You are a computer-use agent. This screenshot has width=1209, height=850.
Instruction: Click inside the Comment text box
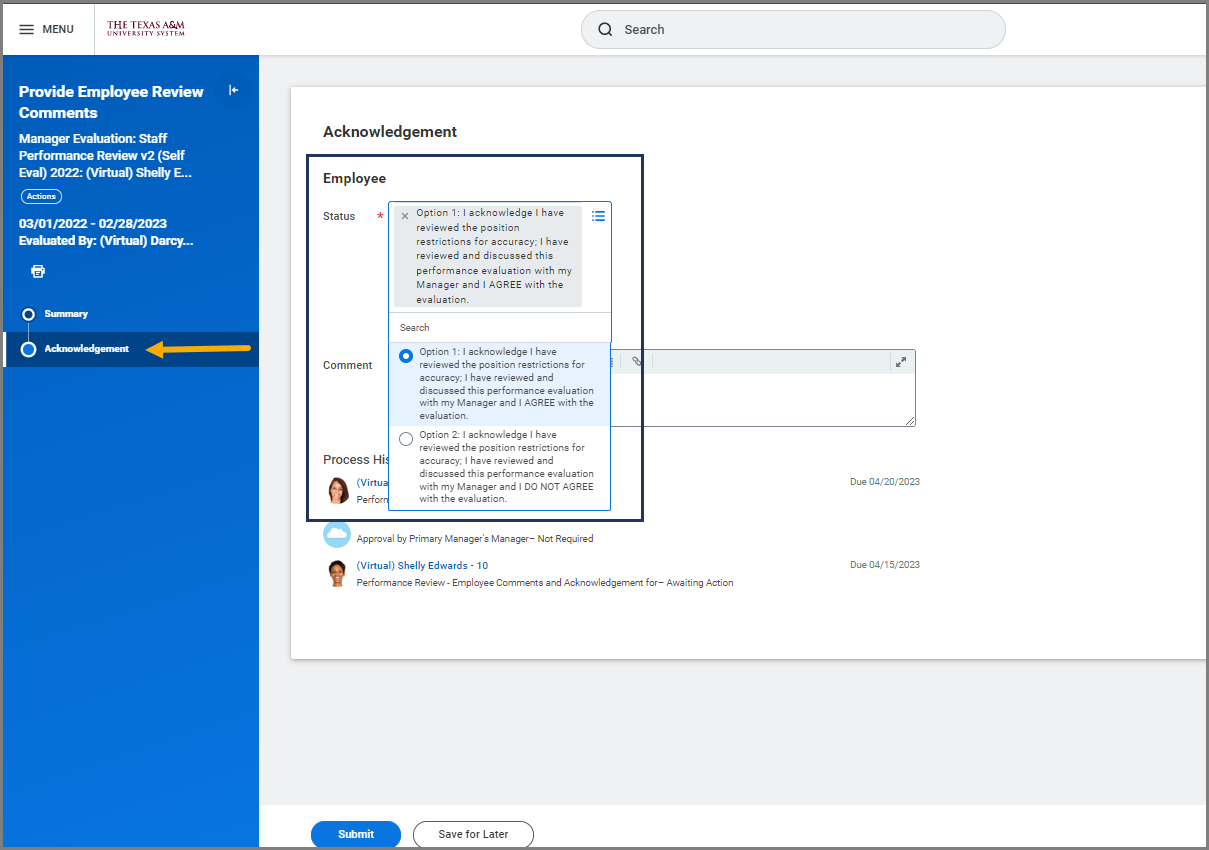click(780, 400)
